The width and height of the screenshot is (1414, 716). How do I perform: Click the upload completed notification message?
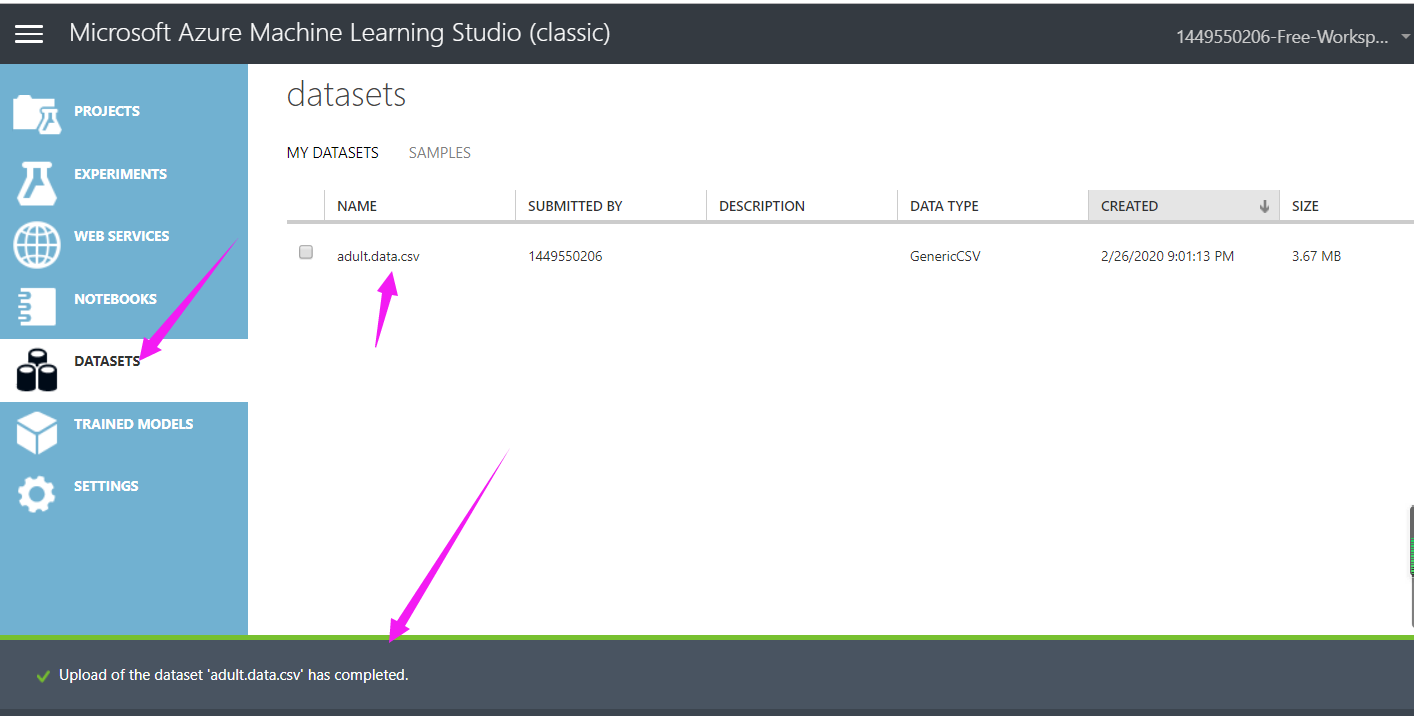pos(234,675)
